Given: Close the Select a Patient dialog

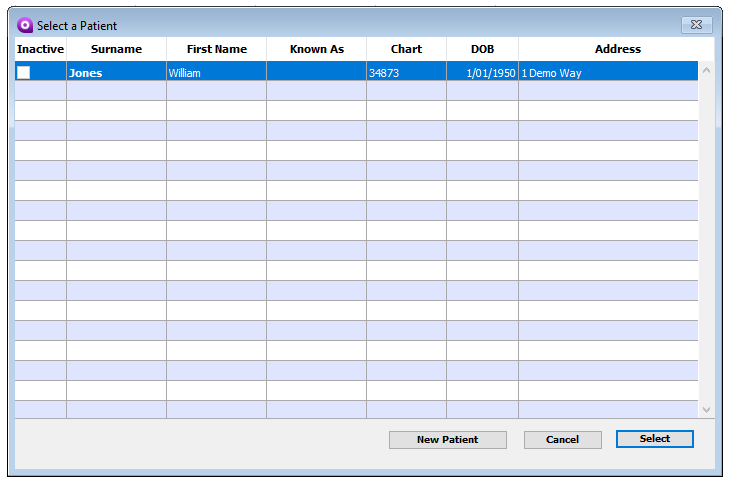Looking at the screenshot, I should pos(696,25).
